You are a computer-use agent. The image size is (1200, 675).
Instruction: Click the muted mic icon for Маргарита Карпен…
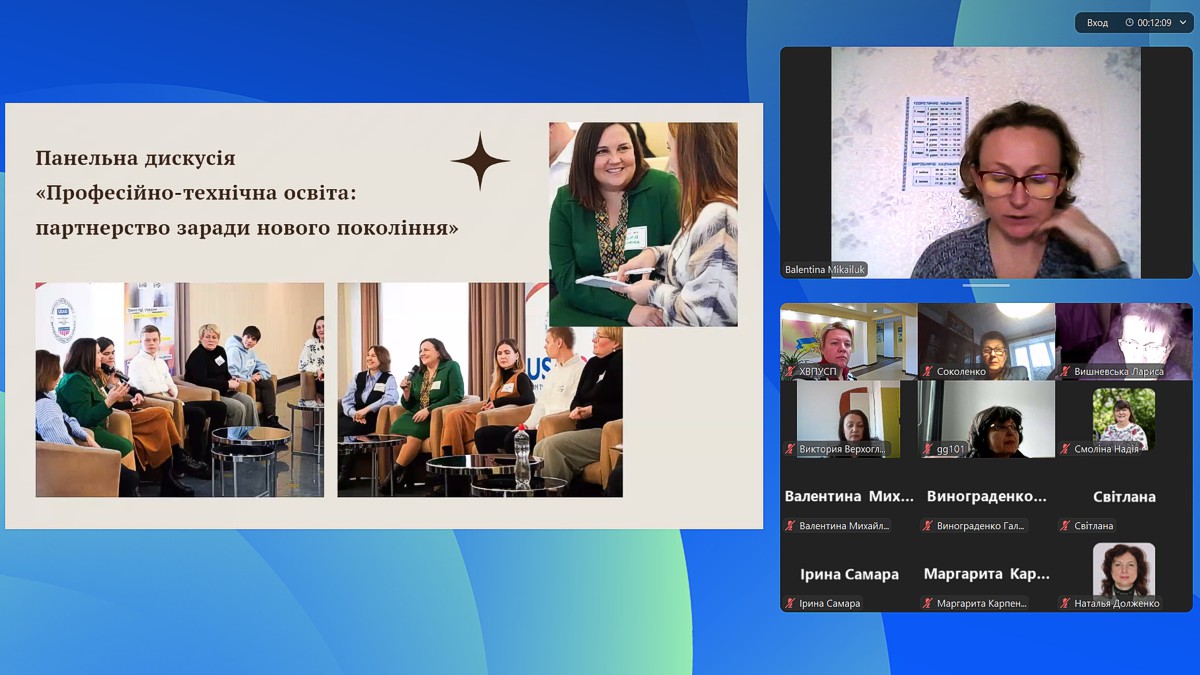928,603
